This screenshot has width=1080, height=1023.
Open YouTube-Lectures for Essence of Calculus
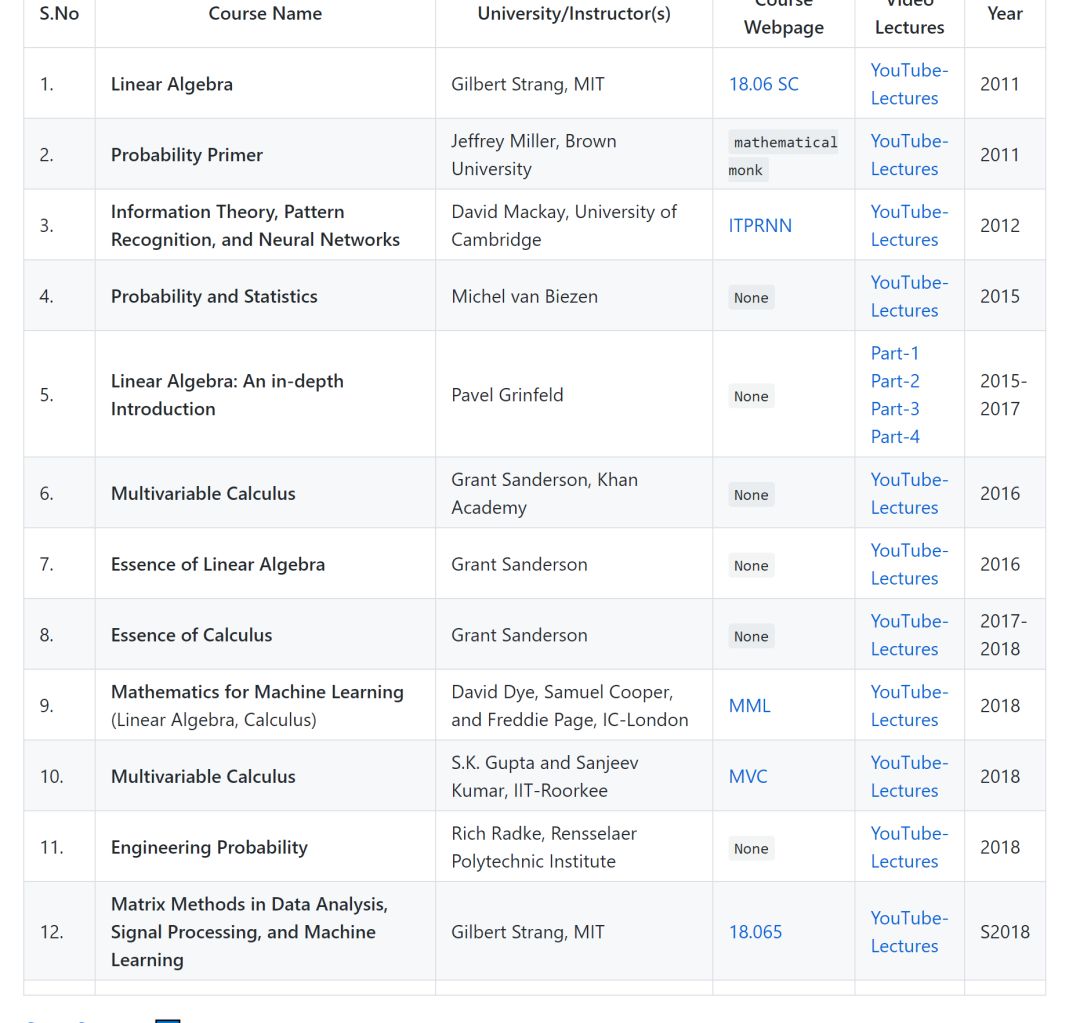(908, 635)
